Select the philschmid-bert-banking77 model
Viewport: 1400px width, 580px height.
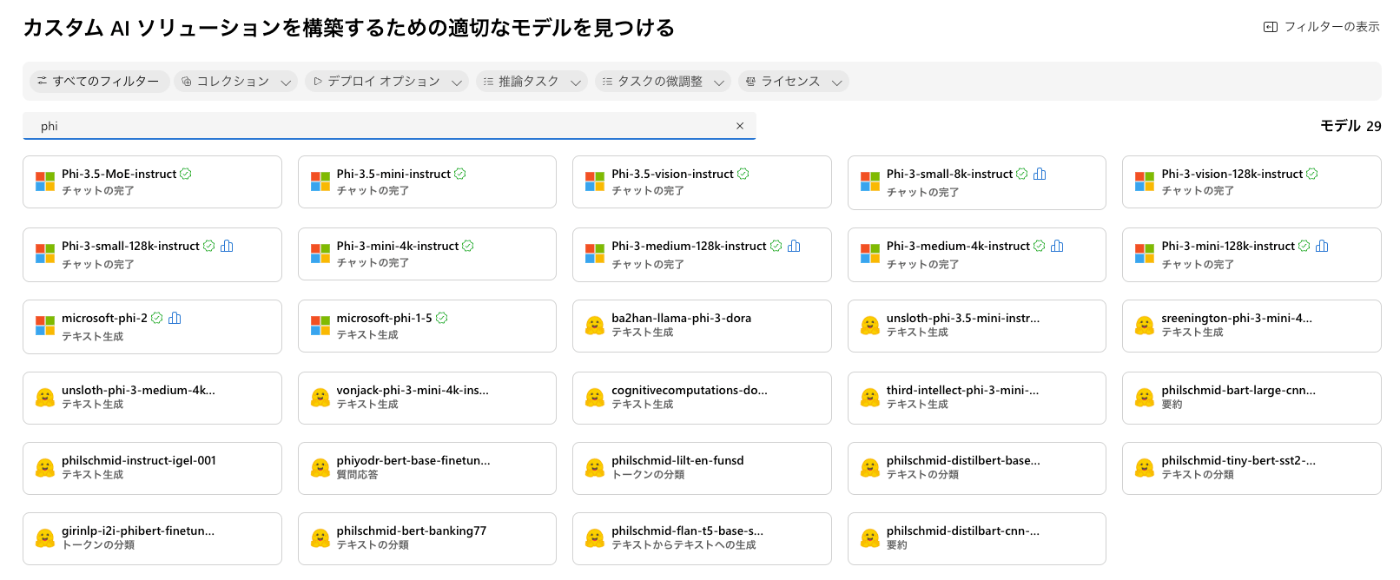coord(427,538)
